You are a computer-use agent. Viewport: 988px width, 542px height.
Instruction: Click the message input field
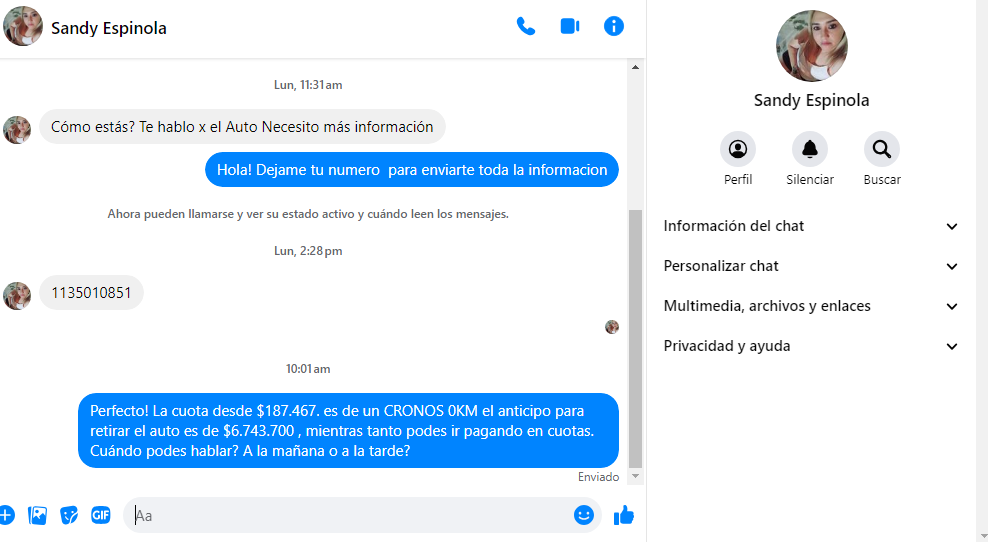(350, 516)
